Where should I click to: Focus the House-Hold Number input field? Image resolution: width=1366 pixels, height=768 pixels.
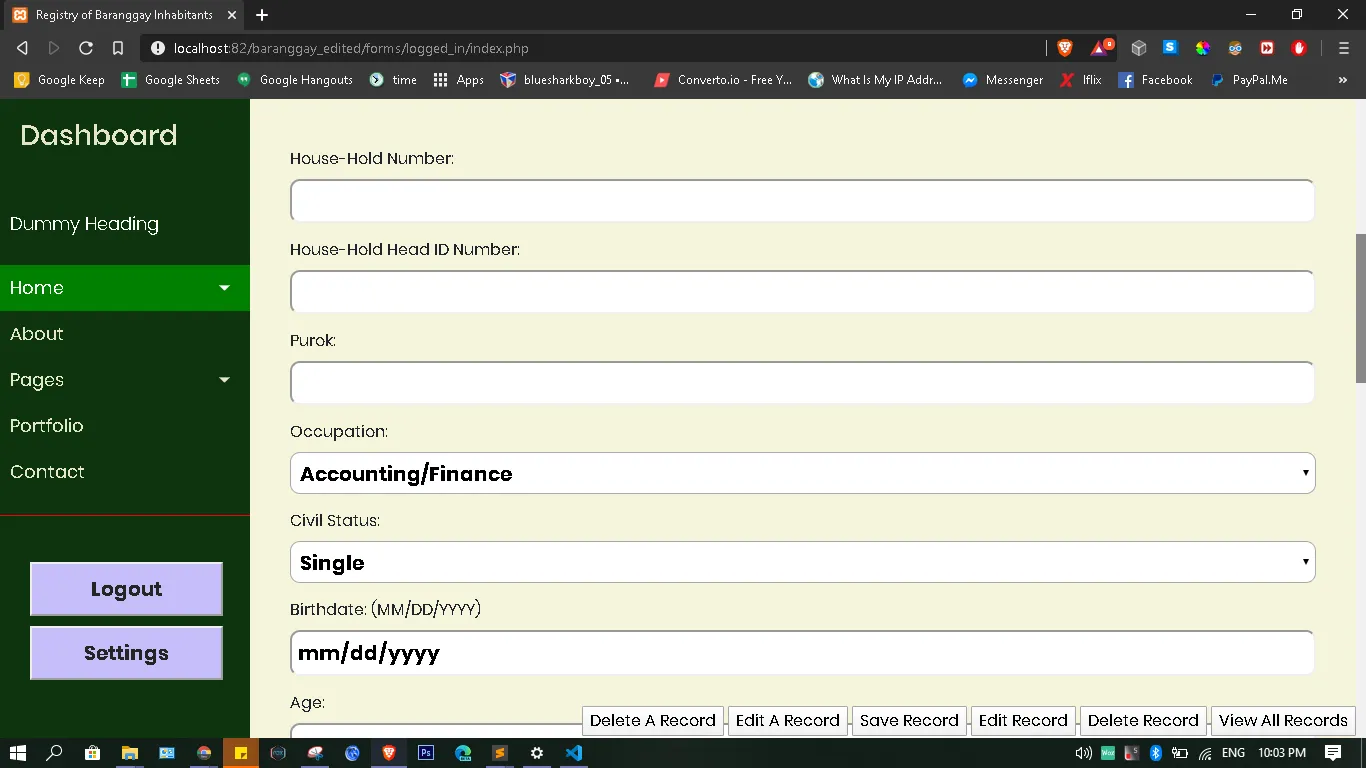802,201
